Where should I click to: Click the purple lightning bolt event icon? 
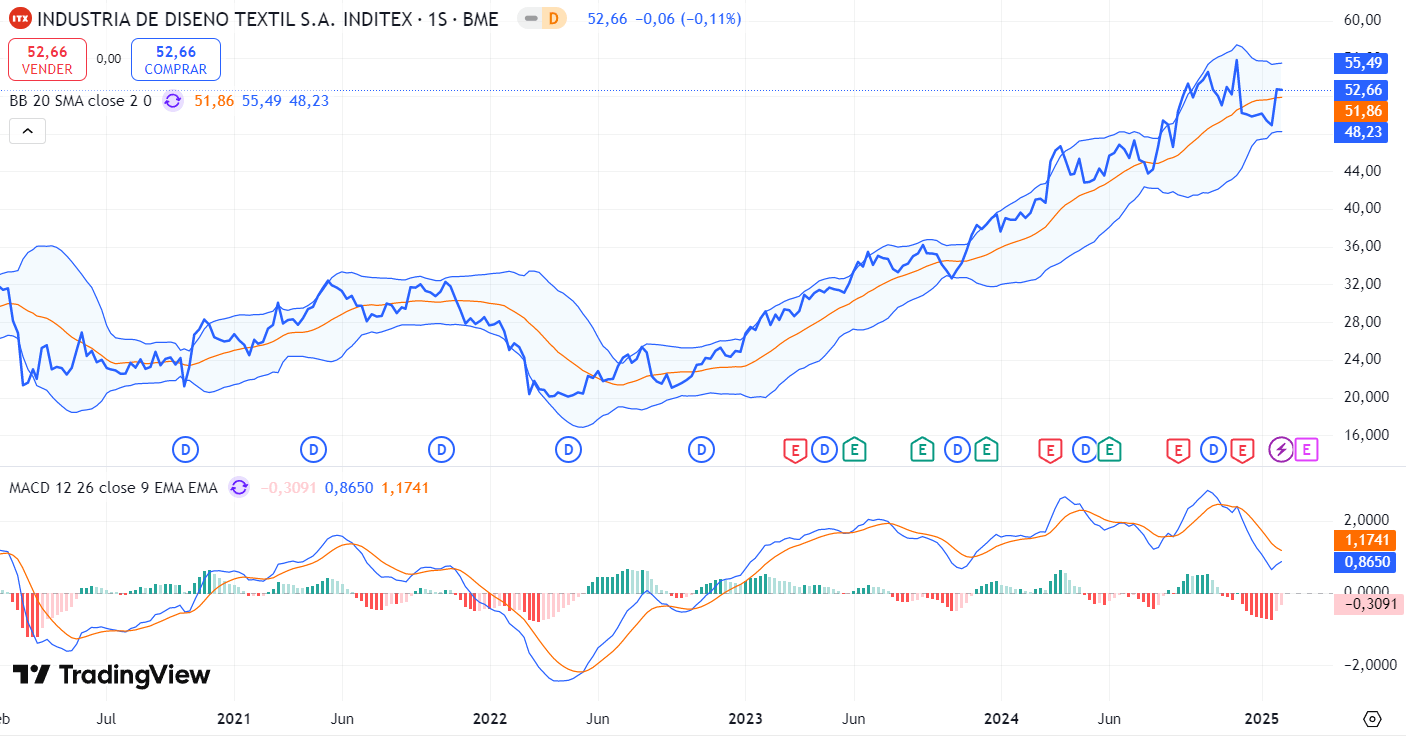(1281, 450)
